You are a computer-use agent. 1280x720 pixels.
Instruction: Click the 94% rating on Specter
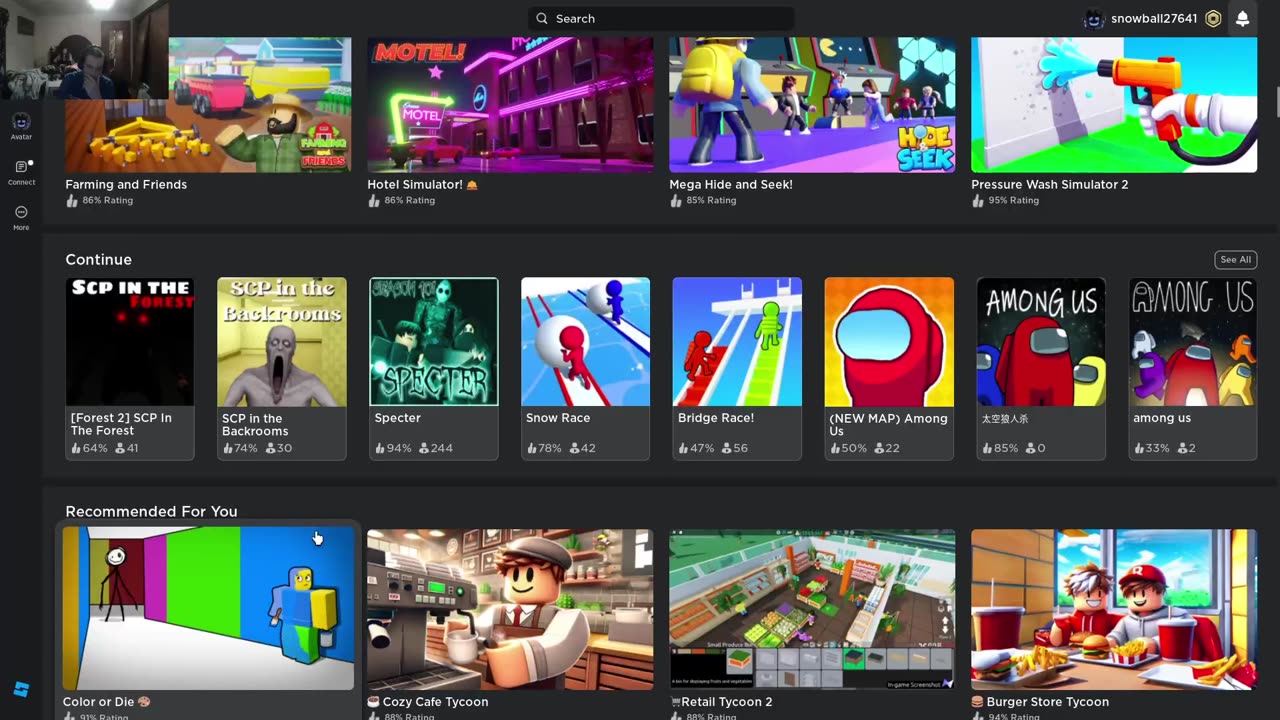coord(393,448)
